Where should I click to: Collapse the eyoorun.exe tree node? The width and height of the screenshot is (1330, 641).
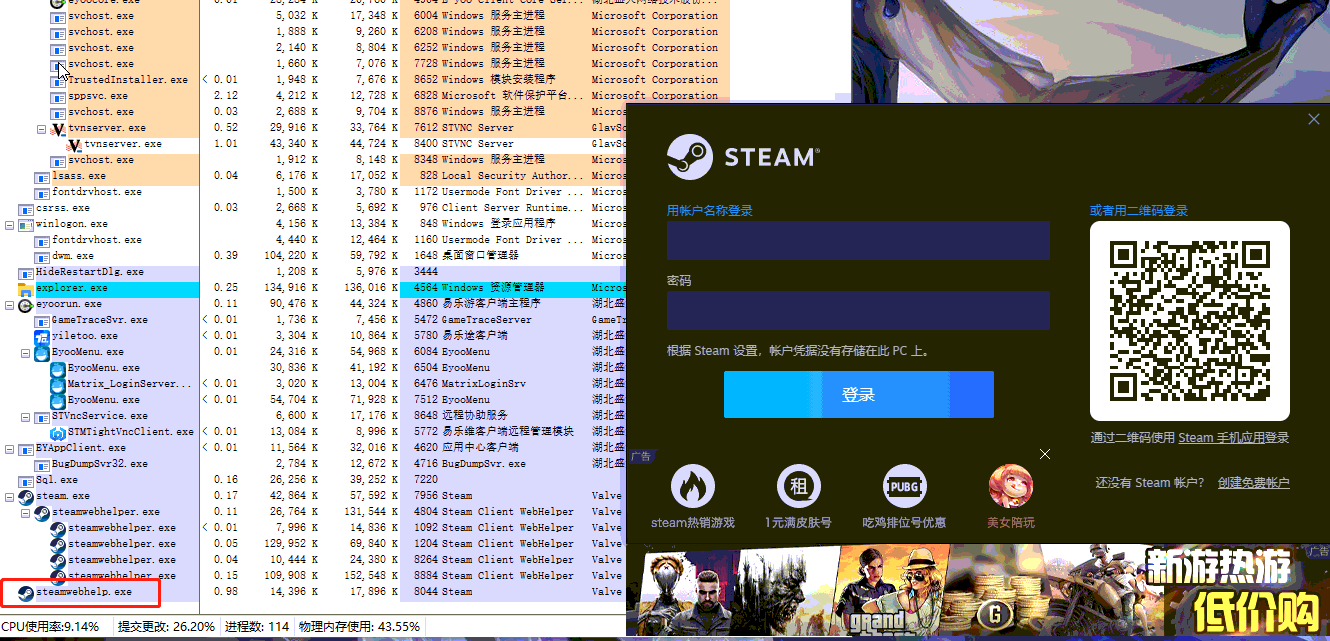(x=10, y=305)
